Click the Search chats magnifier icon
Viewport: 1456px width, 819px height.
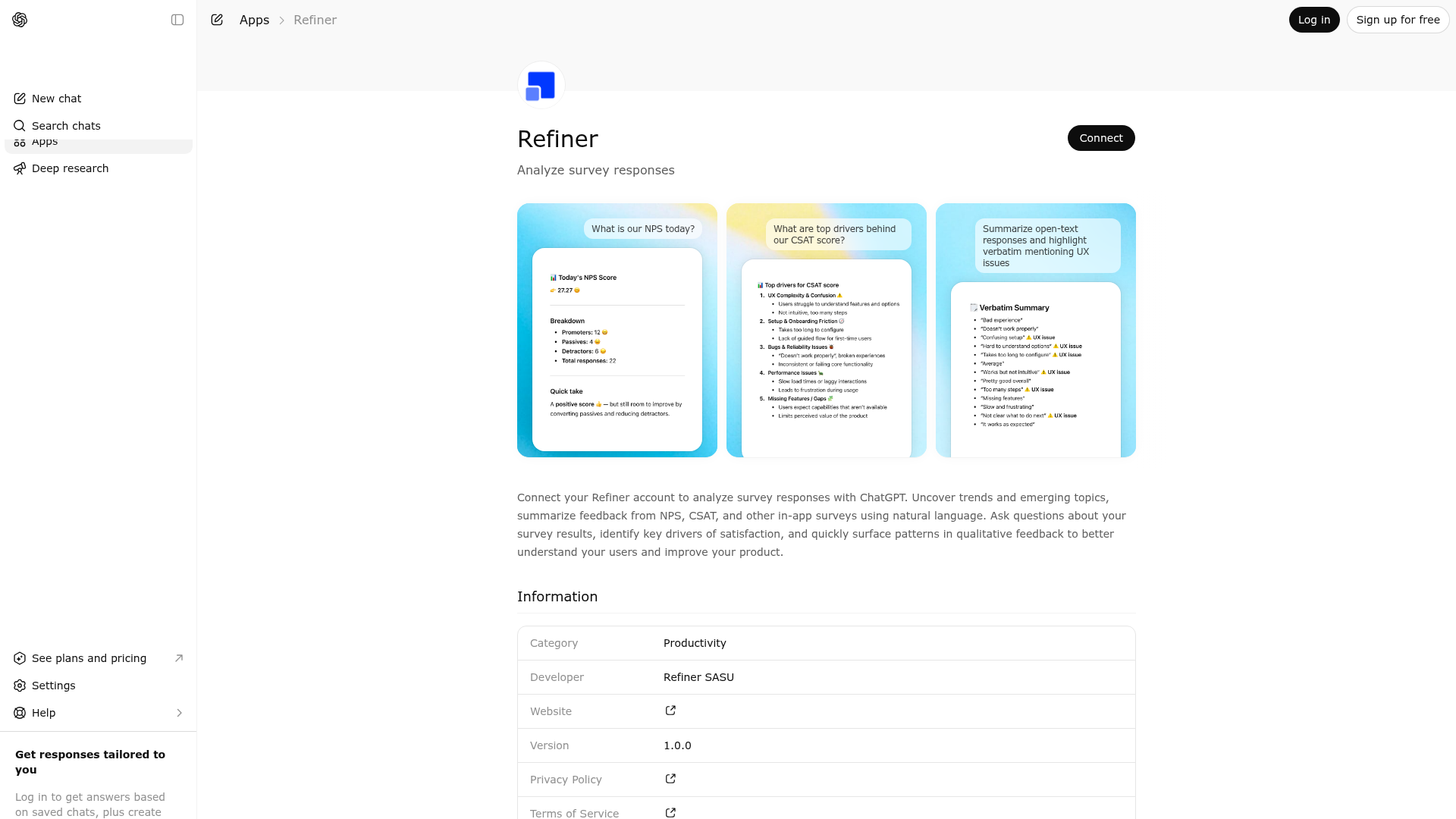point(20,126)
